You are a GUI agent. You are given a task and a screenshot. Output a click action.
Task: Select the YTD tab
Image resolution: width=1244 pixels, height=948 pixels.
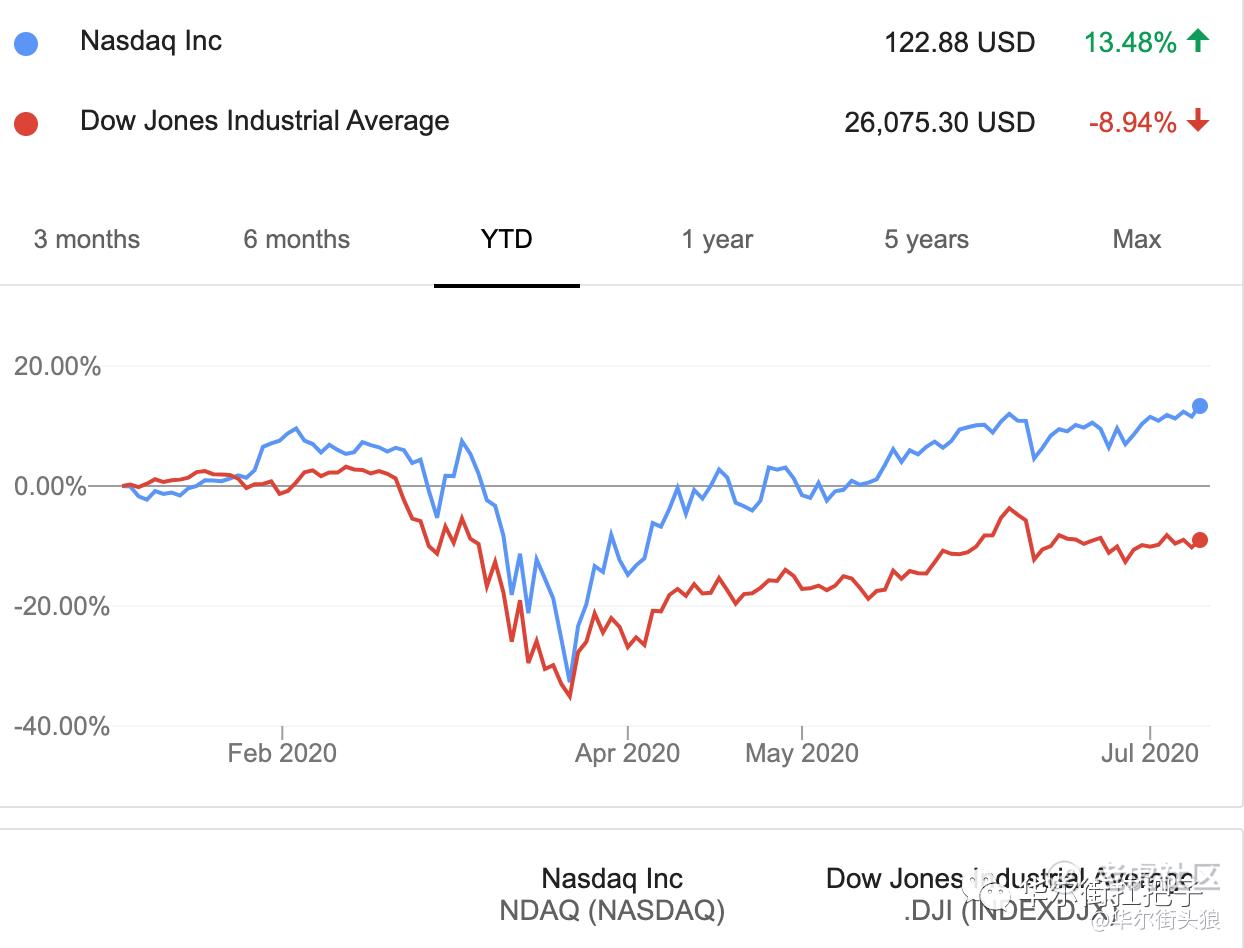point(507,240)
